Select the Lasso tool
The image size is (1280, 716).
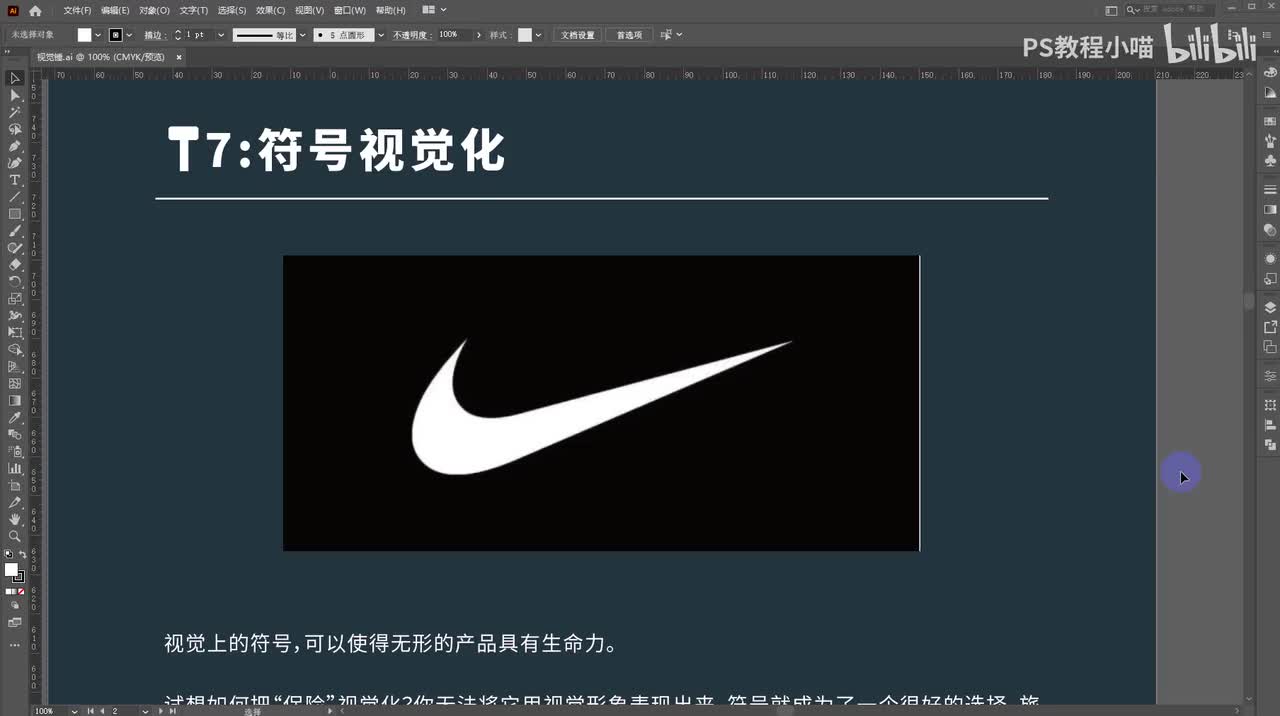pyautogui.click(x=15, y=129)
